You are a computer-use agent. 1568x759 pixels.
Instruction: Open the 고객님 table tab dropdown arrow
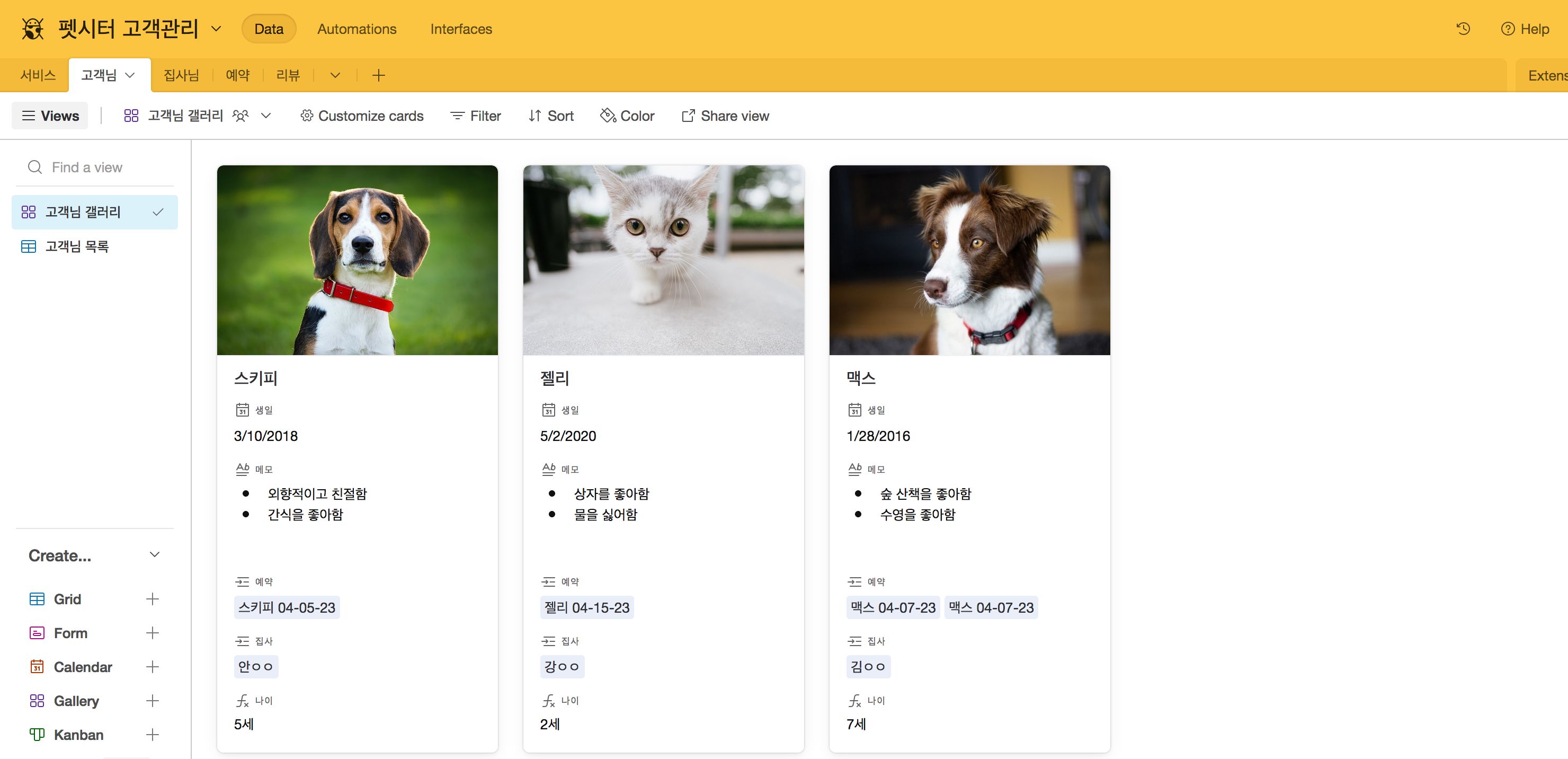(x=130, y=75)
